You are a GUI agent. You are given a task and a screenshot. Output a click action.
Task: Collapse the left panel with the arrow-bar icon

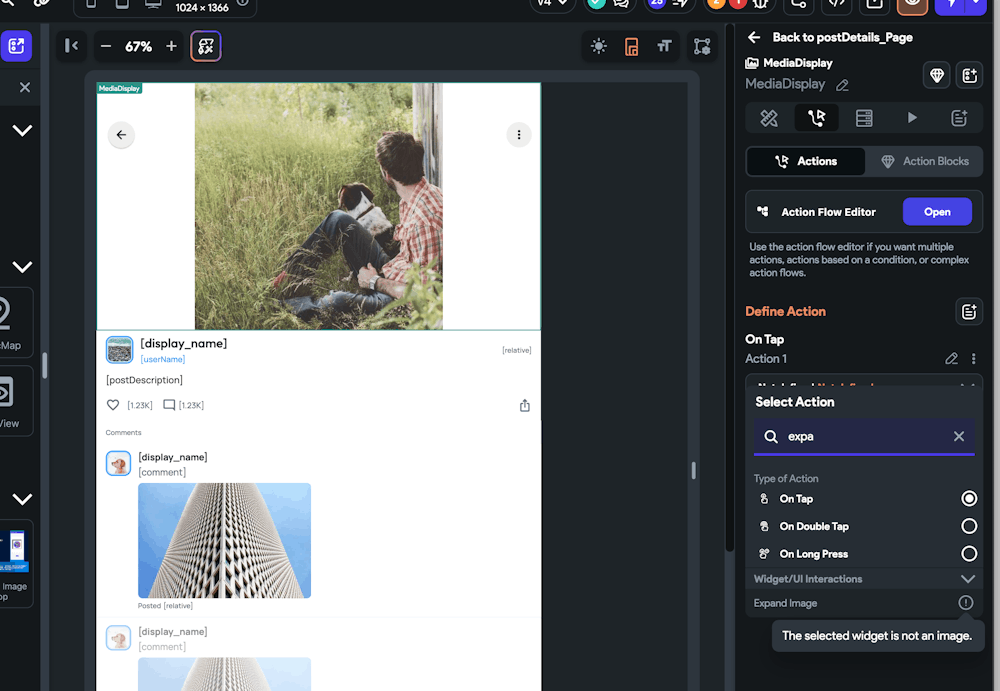click(x=71, y=46)
